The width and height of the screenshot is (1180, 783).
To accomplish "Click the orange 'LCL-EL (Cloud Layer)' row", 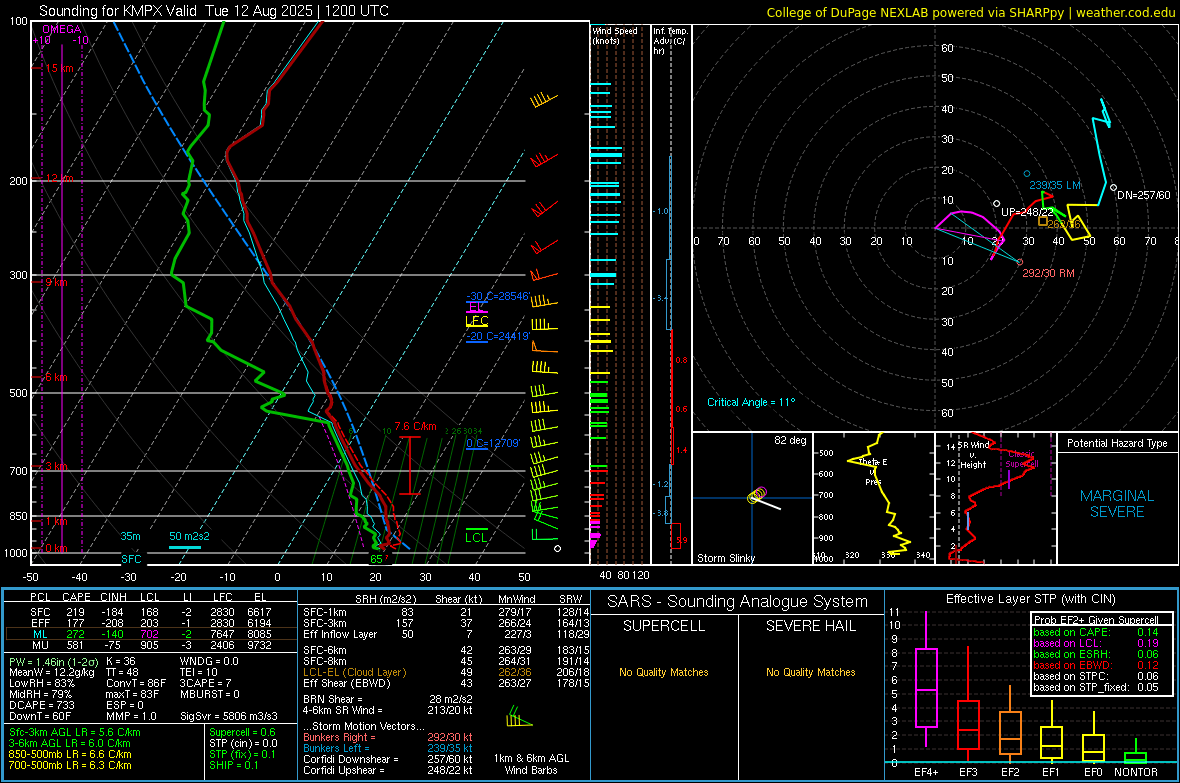I will 447,672.
